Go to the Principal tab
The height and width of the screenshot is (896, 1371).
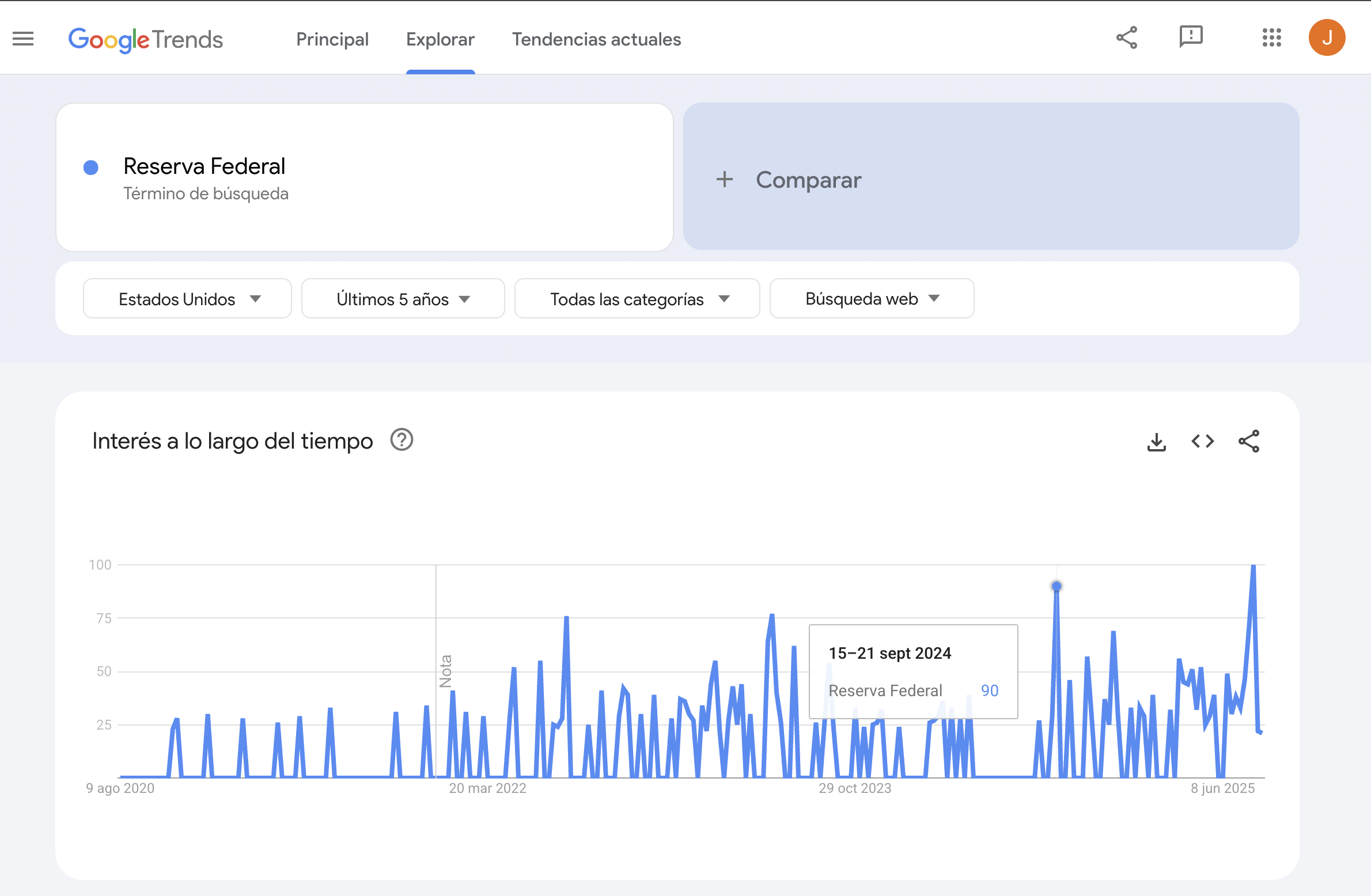tap(332, 39)
